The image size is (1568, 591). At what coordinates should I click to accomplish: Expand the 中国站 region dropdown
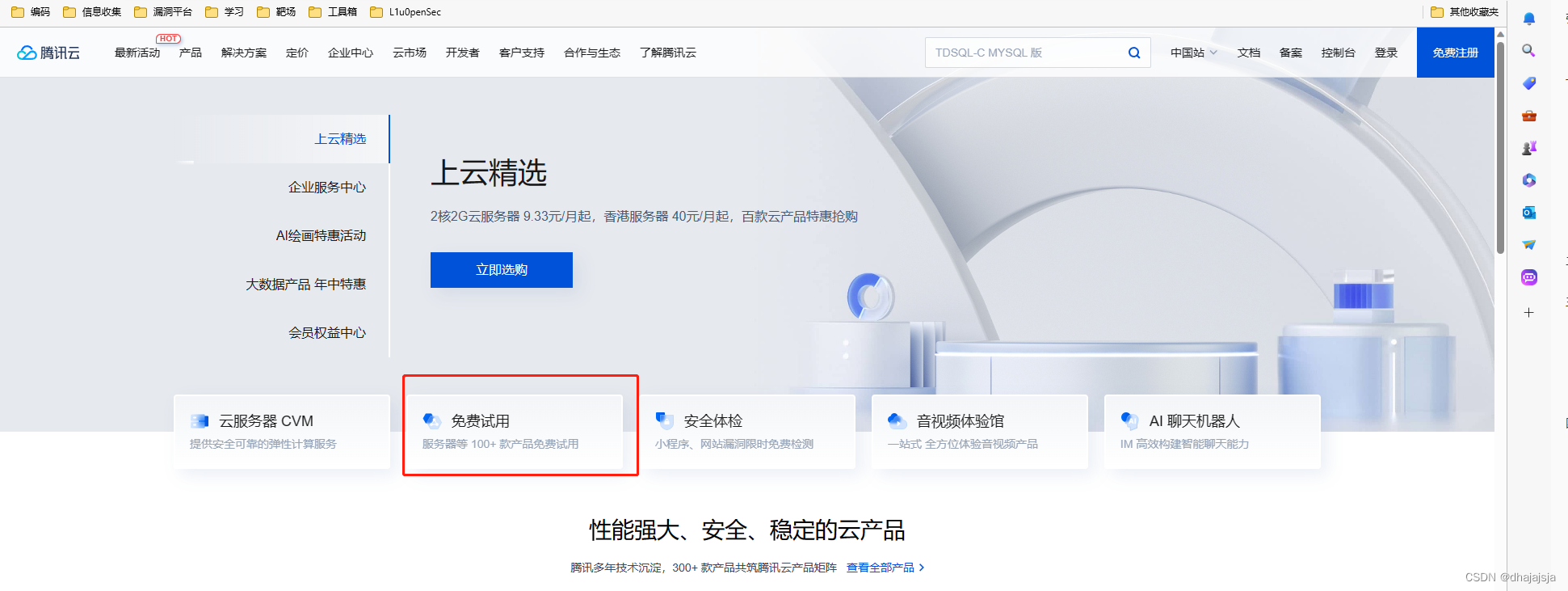coord(1193,53)
